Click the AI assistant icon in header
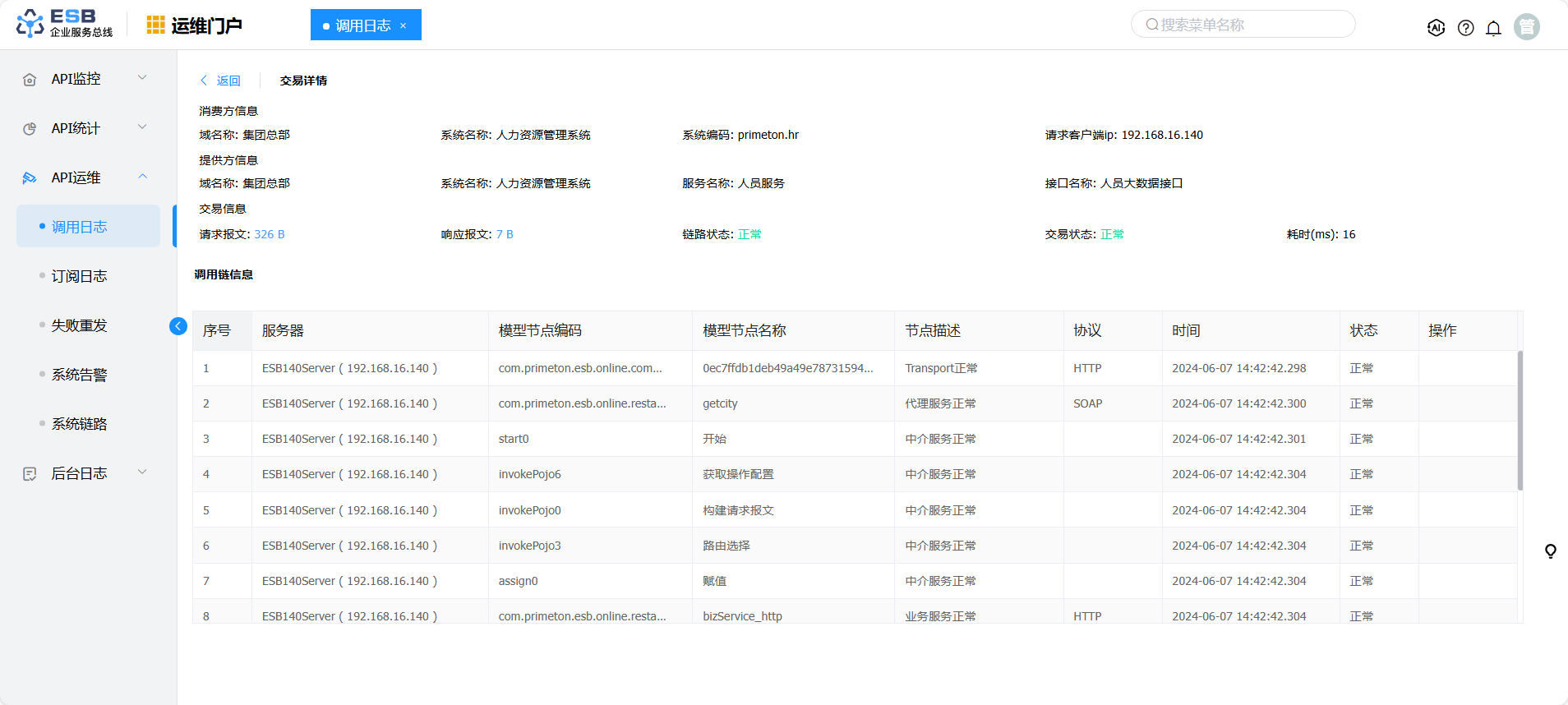Screen dimensions: 1568x705 pos(1436,28)
